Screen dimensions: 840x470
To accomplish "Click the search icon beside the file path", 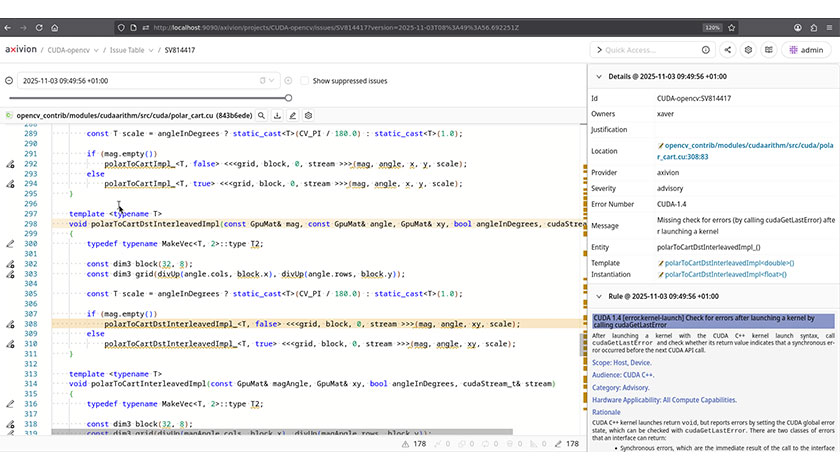I will 262,116.
